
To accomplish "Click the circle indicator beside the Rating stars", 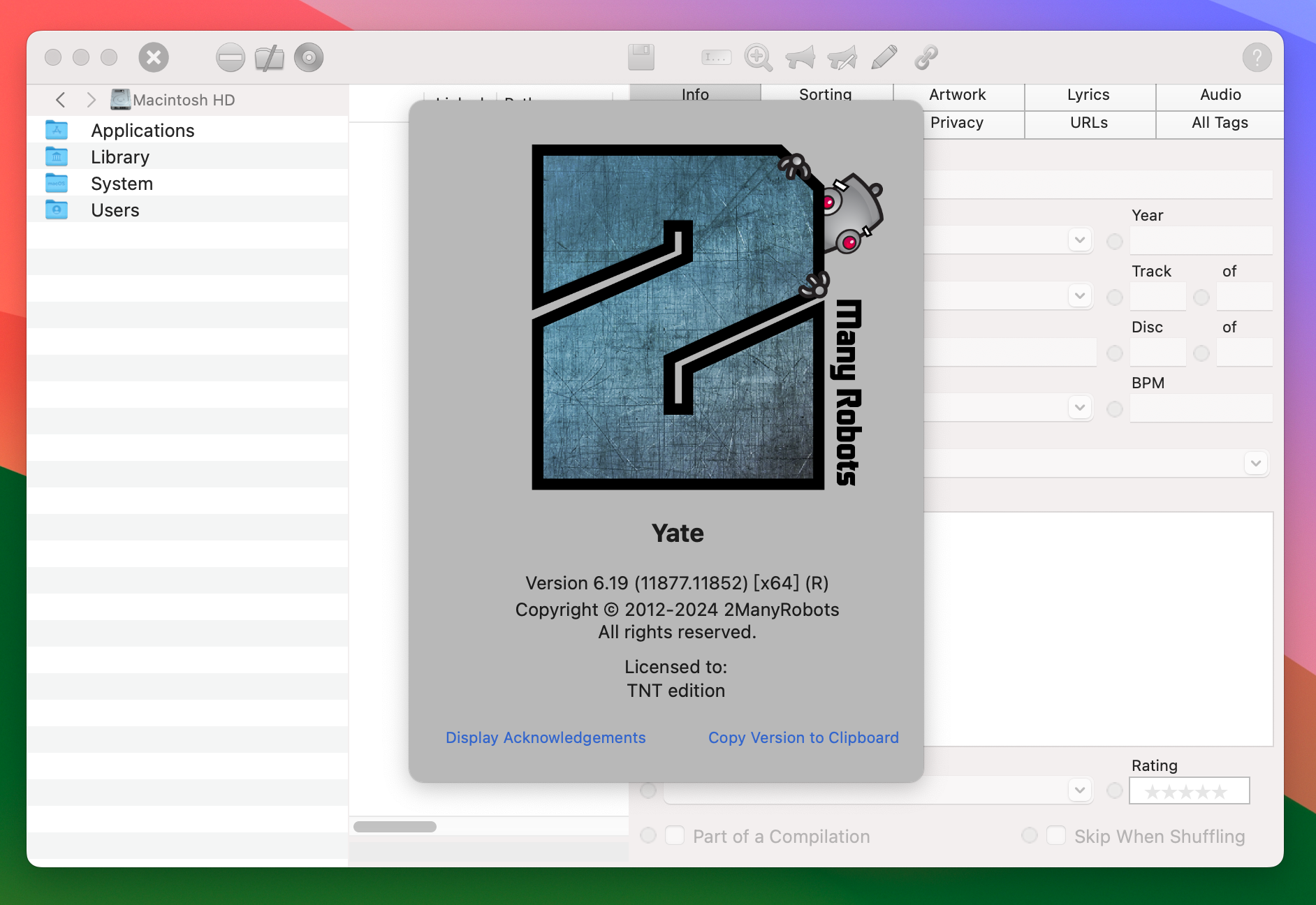I will click(1115, 790).
